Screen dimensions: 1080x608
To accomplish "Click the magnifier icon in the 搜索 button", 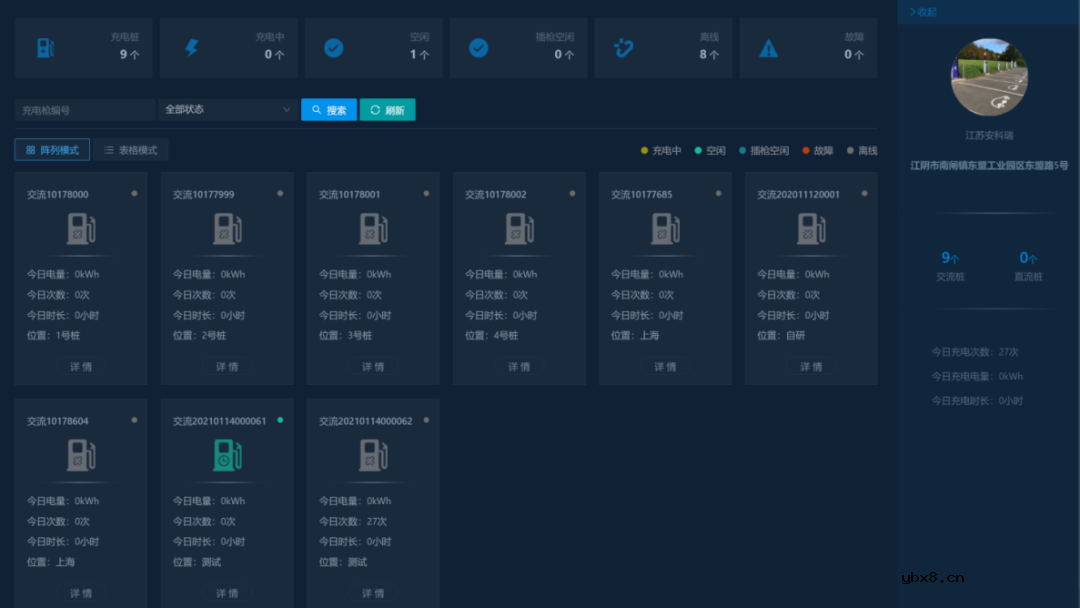I will [315, 110].
